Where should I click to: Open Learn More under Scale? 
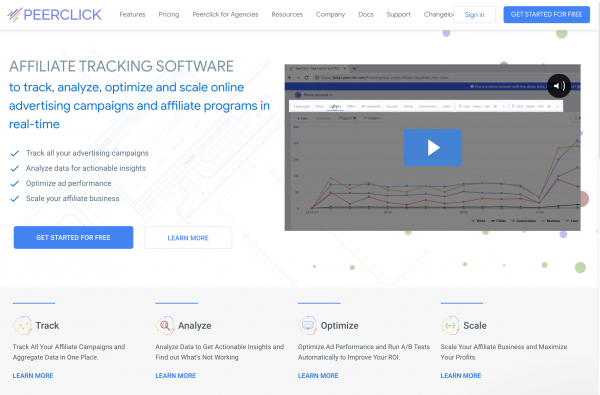click(x=461, y=376)
